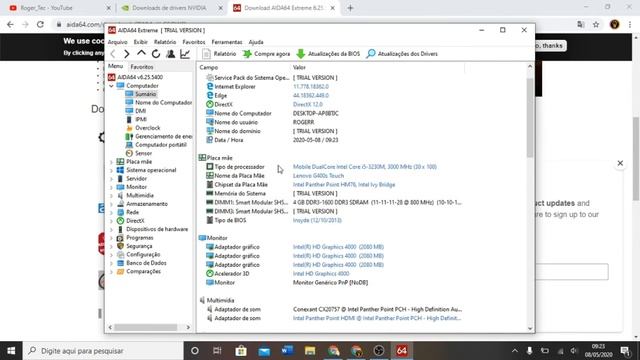
Task: Open a new browser tab
Action: [x=350, y=8]
